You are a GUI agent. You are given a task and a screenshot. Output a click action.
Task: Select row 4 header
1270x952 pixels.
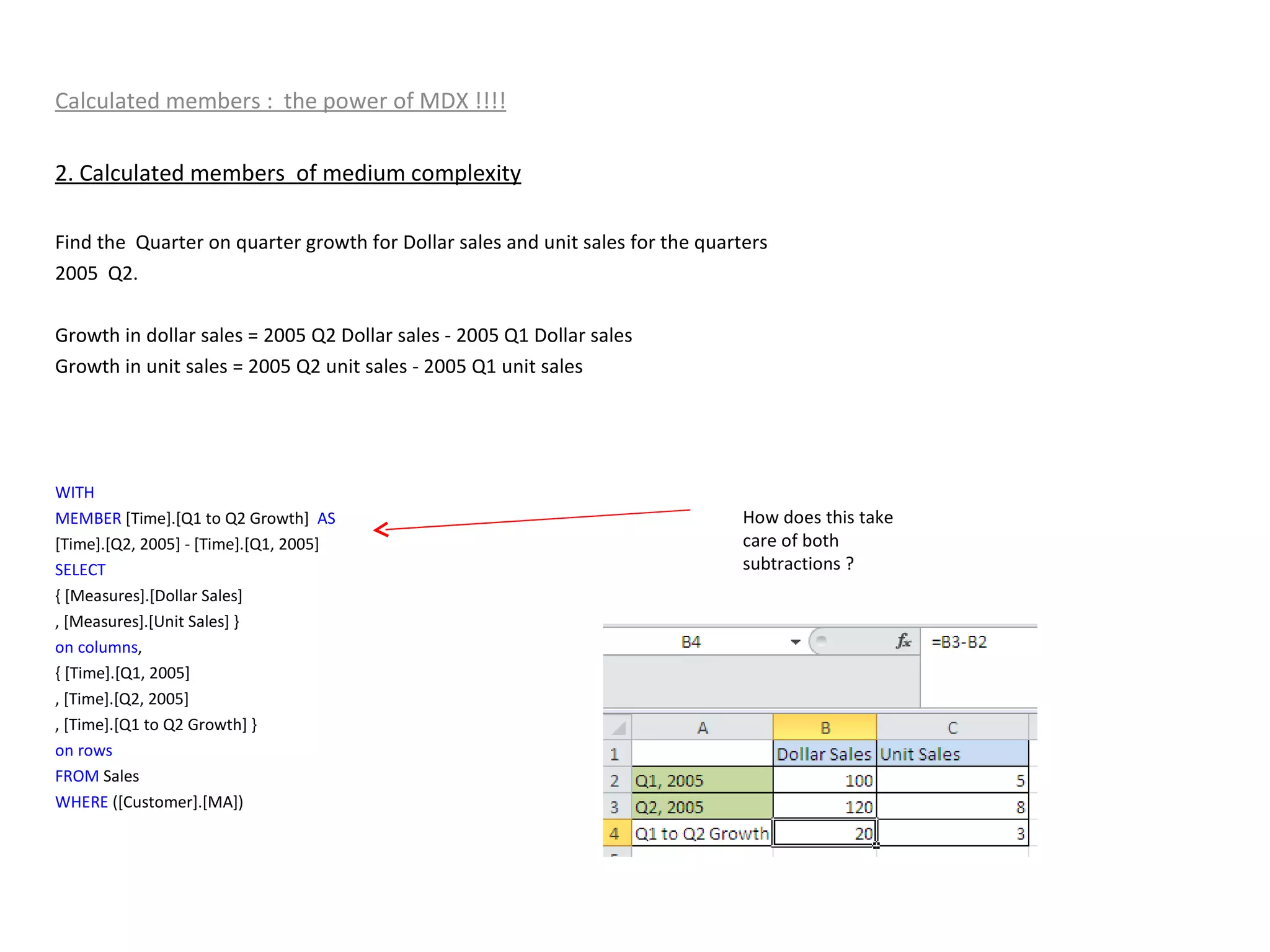click(617, 833)
